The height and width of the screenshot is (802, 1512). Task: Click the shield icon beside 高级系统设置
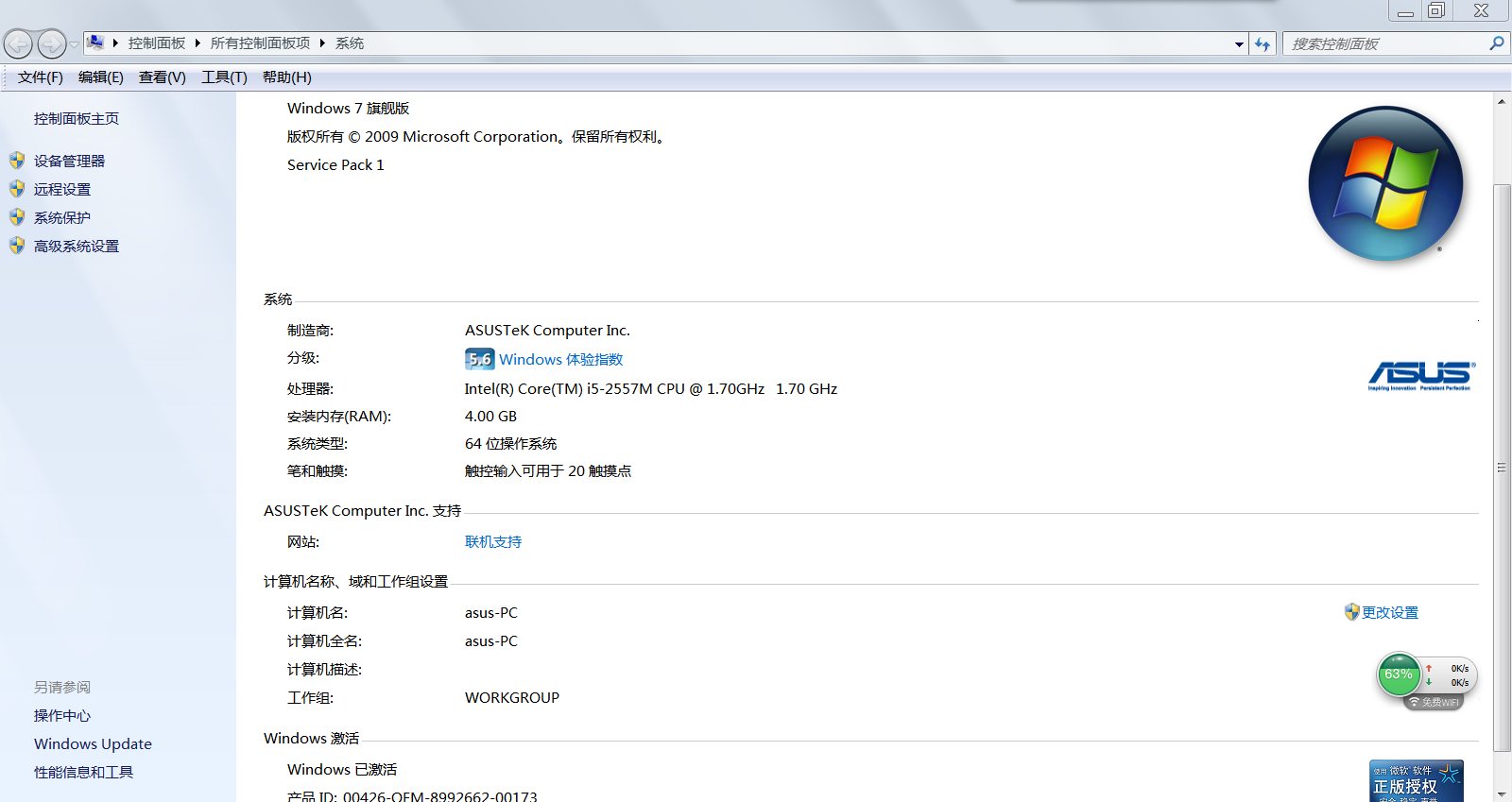17,246
